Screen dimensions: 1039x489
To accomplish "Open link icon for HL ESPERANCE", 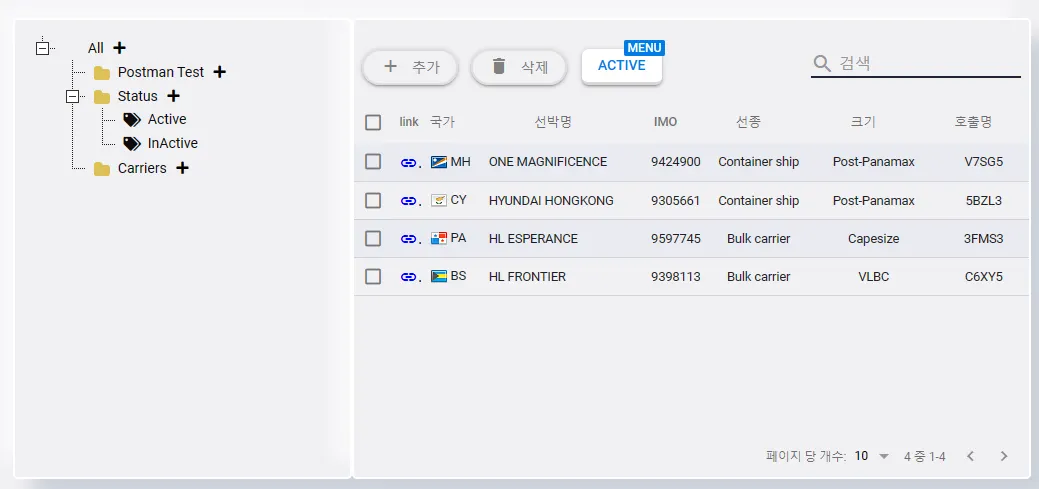I will pos(409,239).
